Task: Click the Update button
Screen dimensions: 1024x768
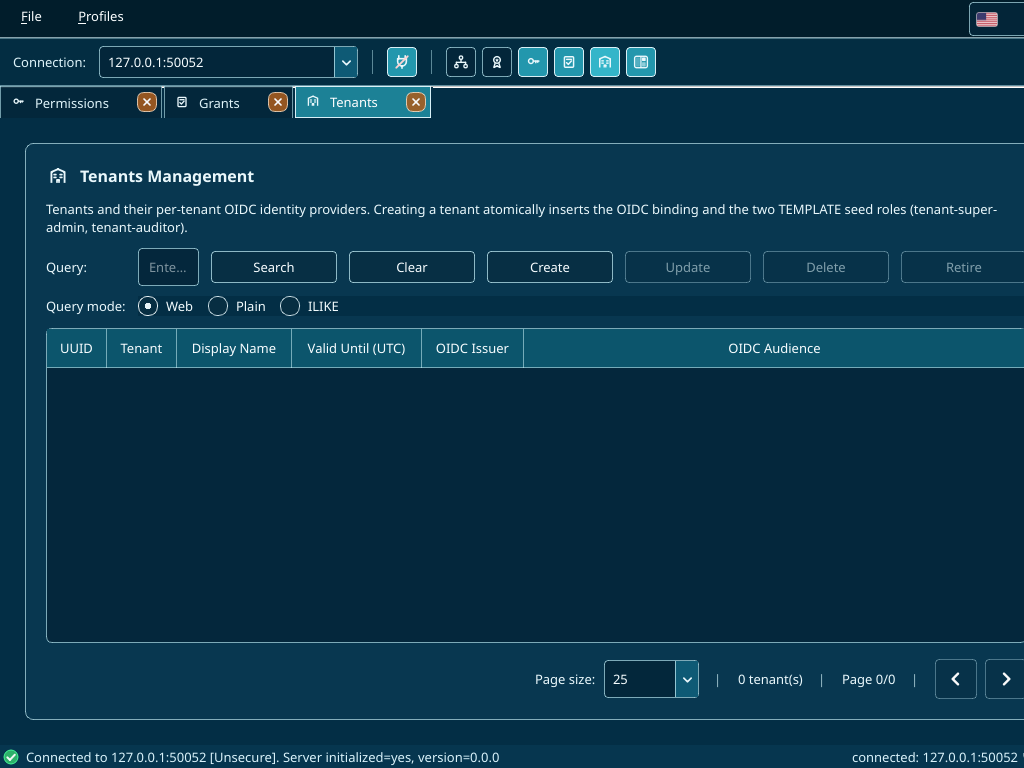Action: point(688,267)
